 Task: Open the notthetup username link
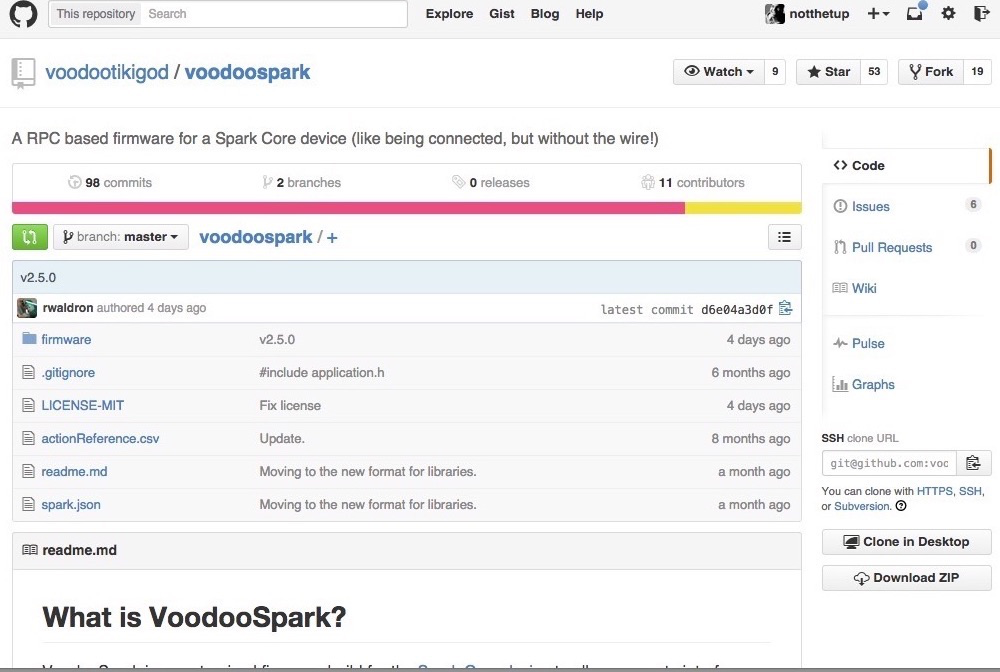coord(819,13)
